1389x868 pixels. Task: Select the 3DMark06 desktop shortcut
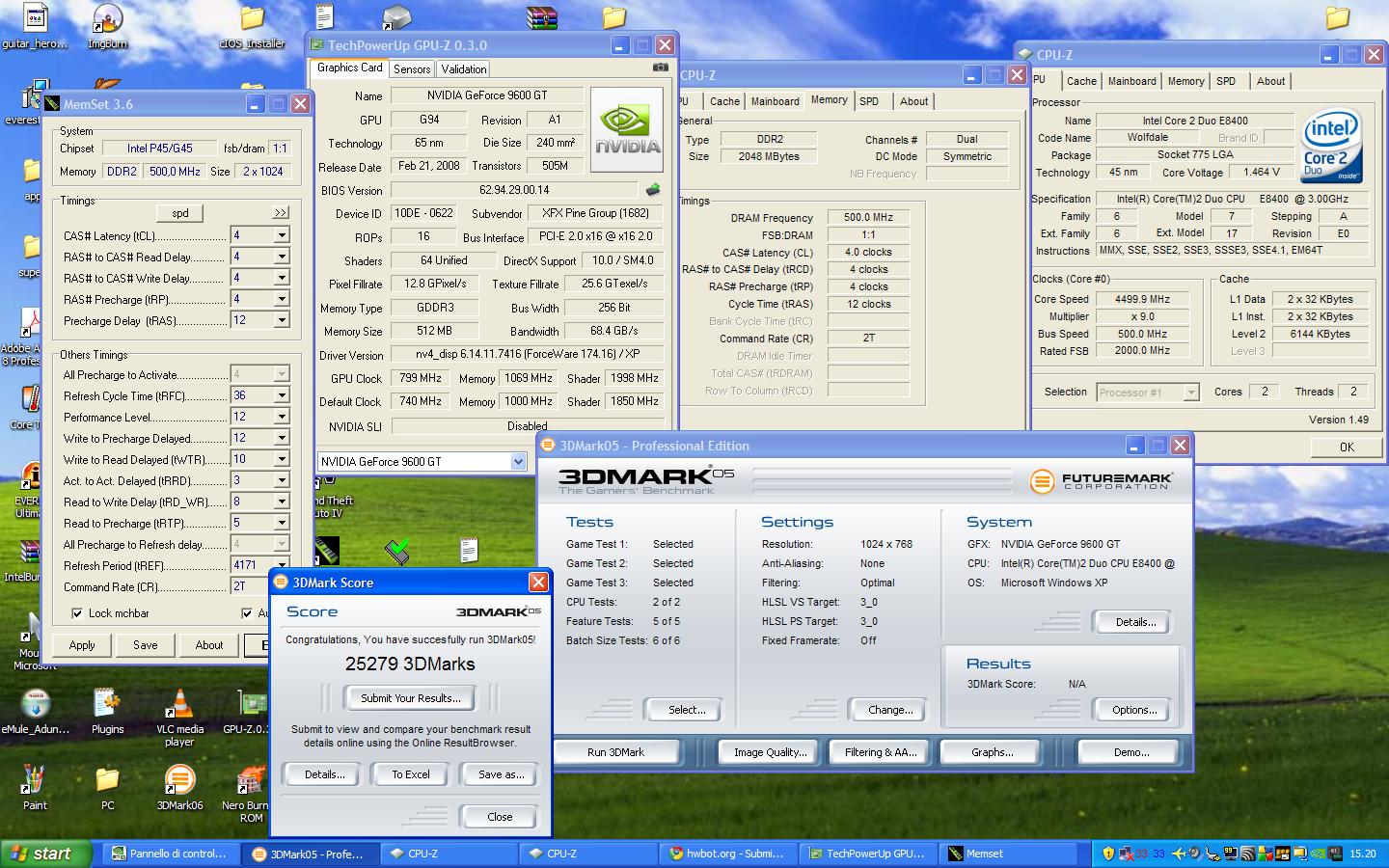pyautogui.click(x=179, y=786)
